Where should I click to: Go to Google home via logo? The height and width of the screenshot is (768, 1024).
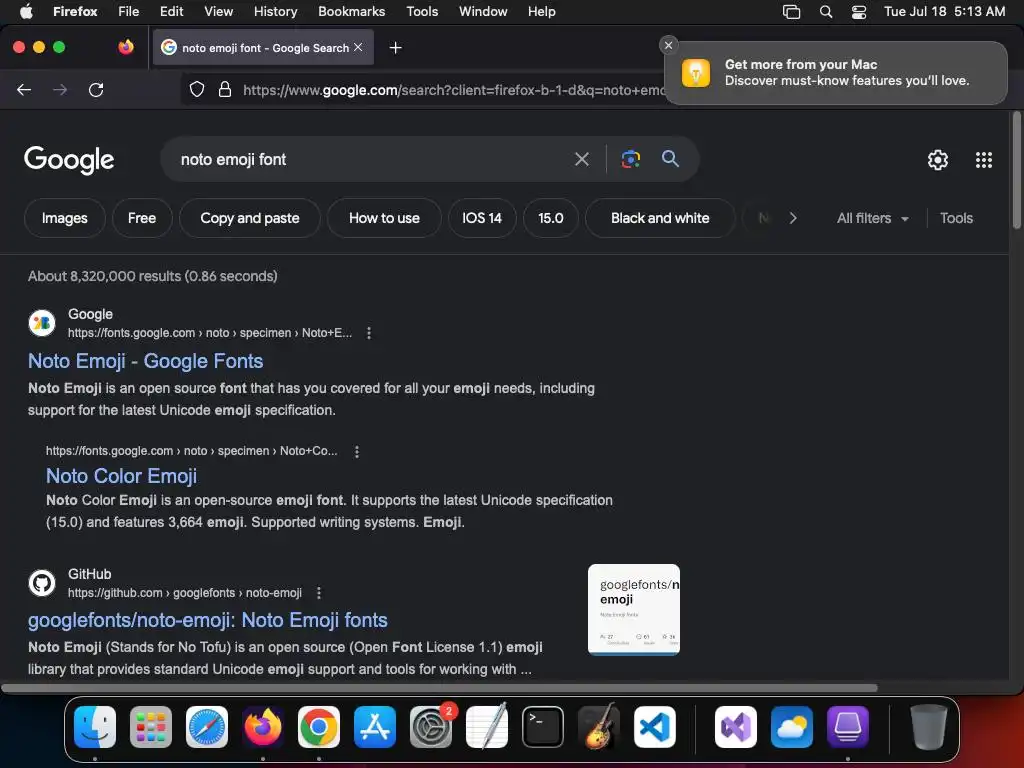[69, 160]
